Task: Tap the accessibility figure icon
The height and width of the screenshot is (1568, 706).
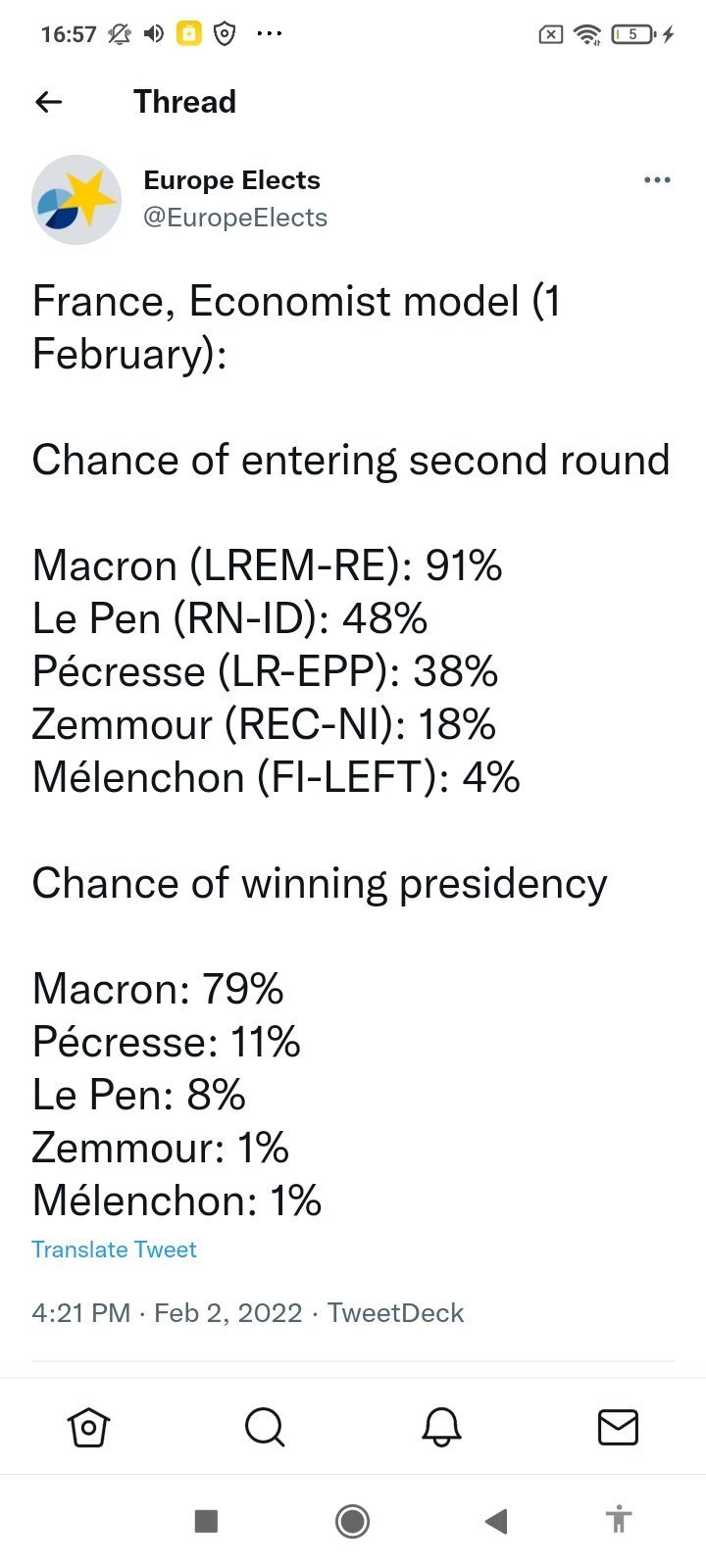Action: [x=618, y=1520]
